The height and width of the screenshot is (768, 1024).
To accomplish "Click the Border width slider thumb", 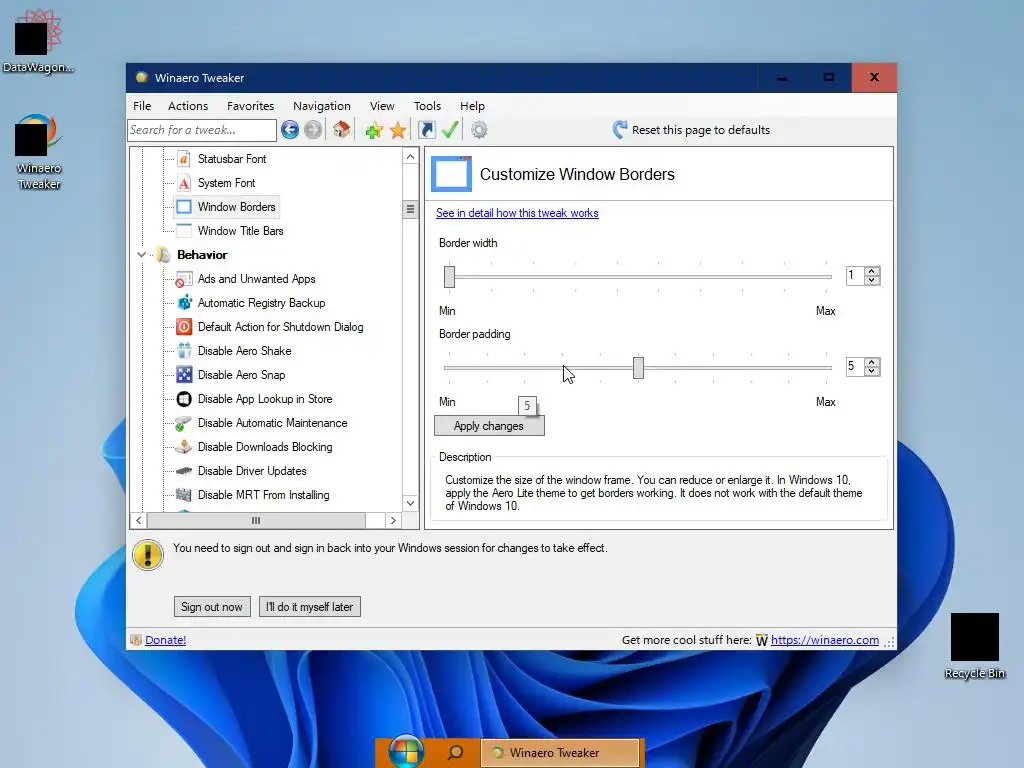I will pyautogui.click(x=449, y=276).
